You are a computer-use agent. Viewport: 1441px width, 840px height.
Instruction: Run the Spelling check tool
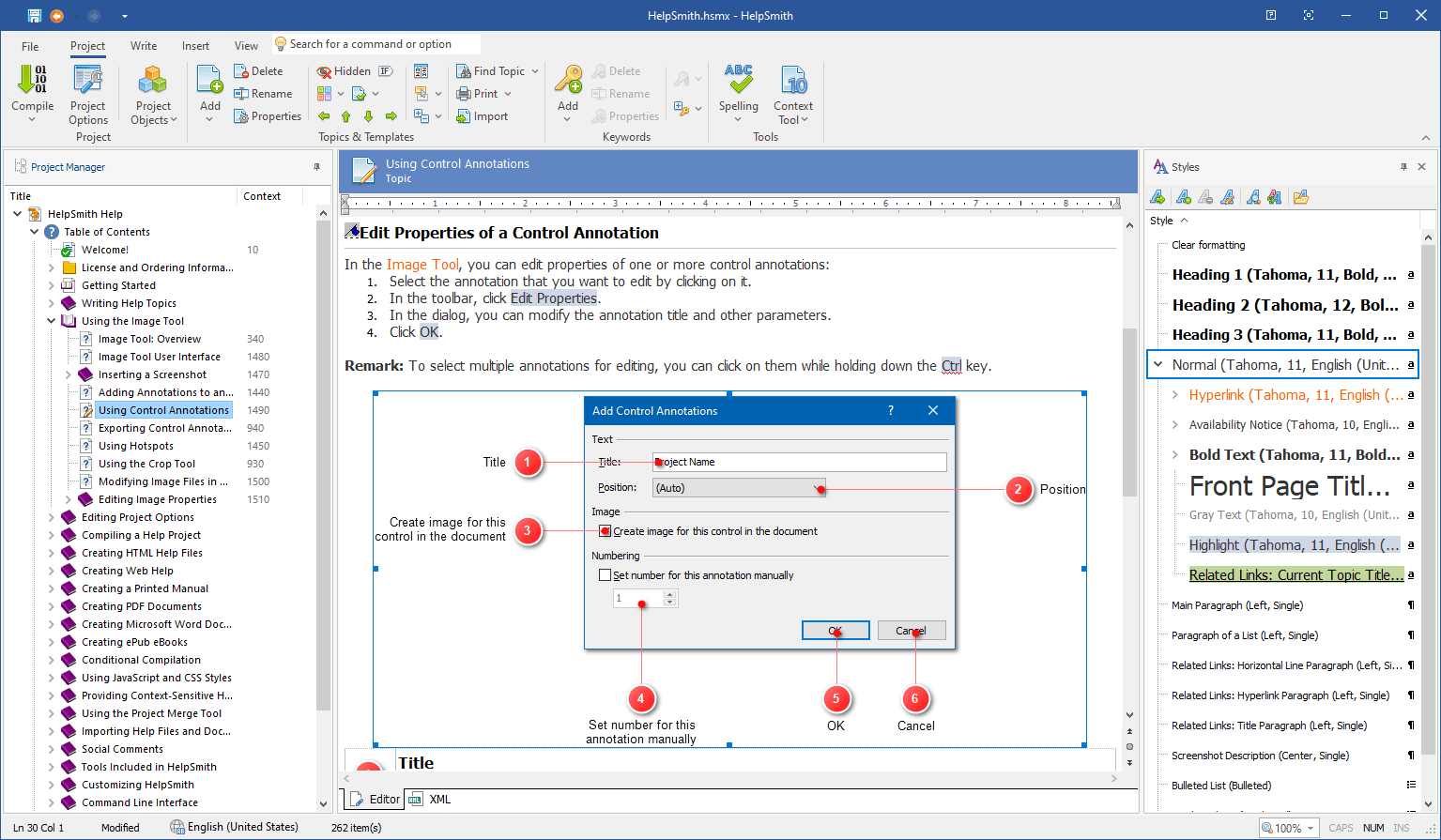point(739,84)
